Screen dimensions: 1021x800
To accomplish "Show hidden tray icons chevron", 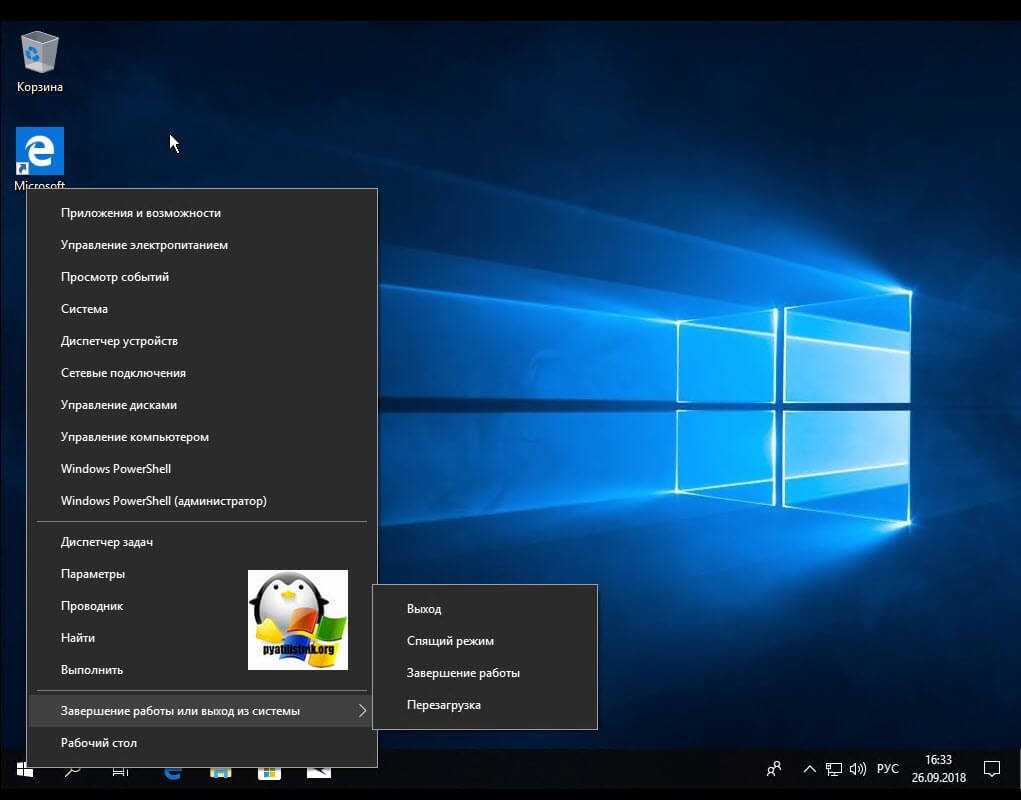I will [x=808, y=769].
